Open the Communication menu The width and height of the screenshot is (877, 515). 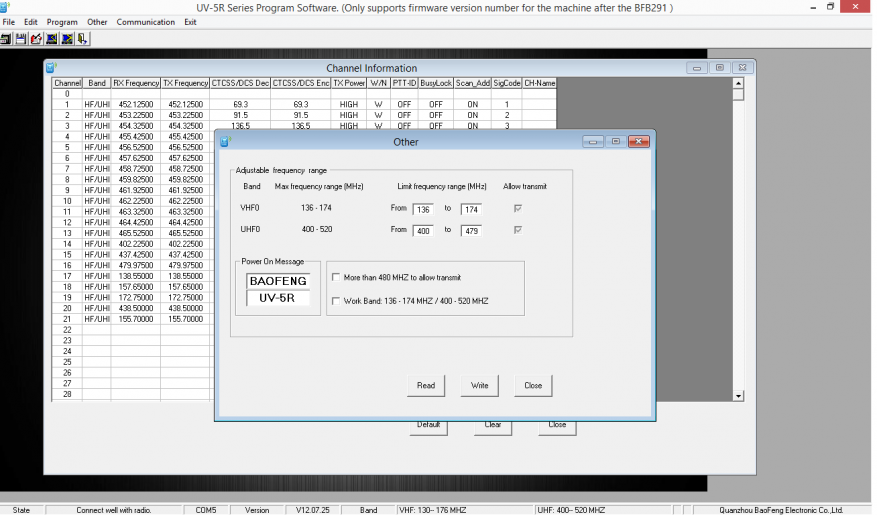pos(145,22)
